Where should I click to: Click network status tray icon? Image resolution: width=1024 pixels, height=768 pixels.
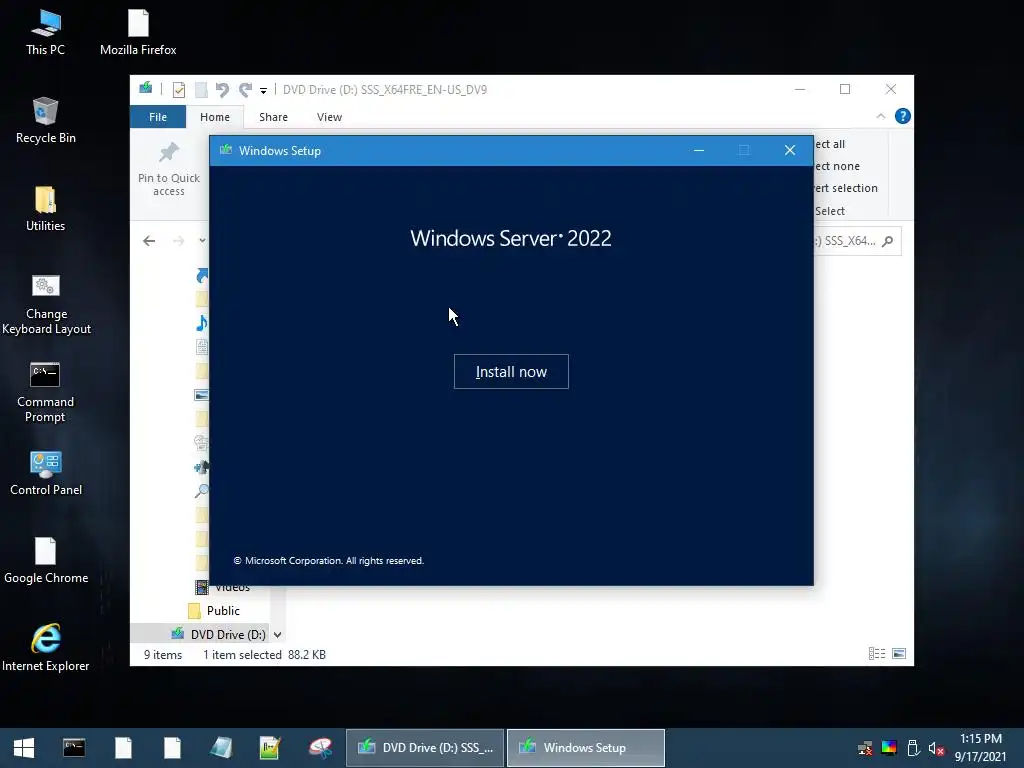point(865,748)
